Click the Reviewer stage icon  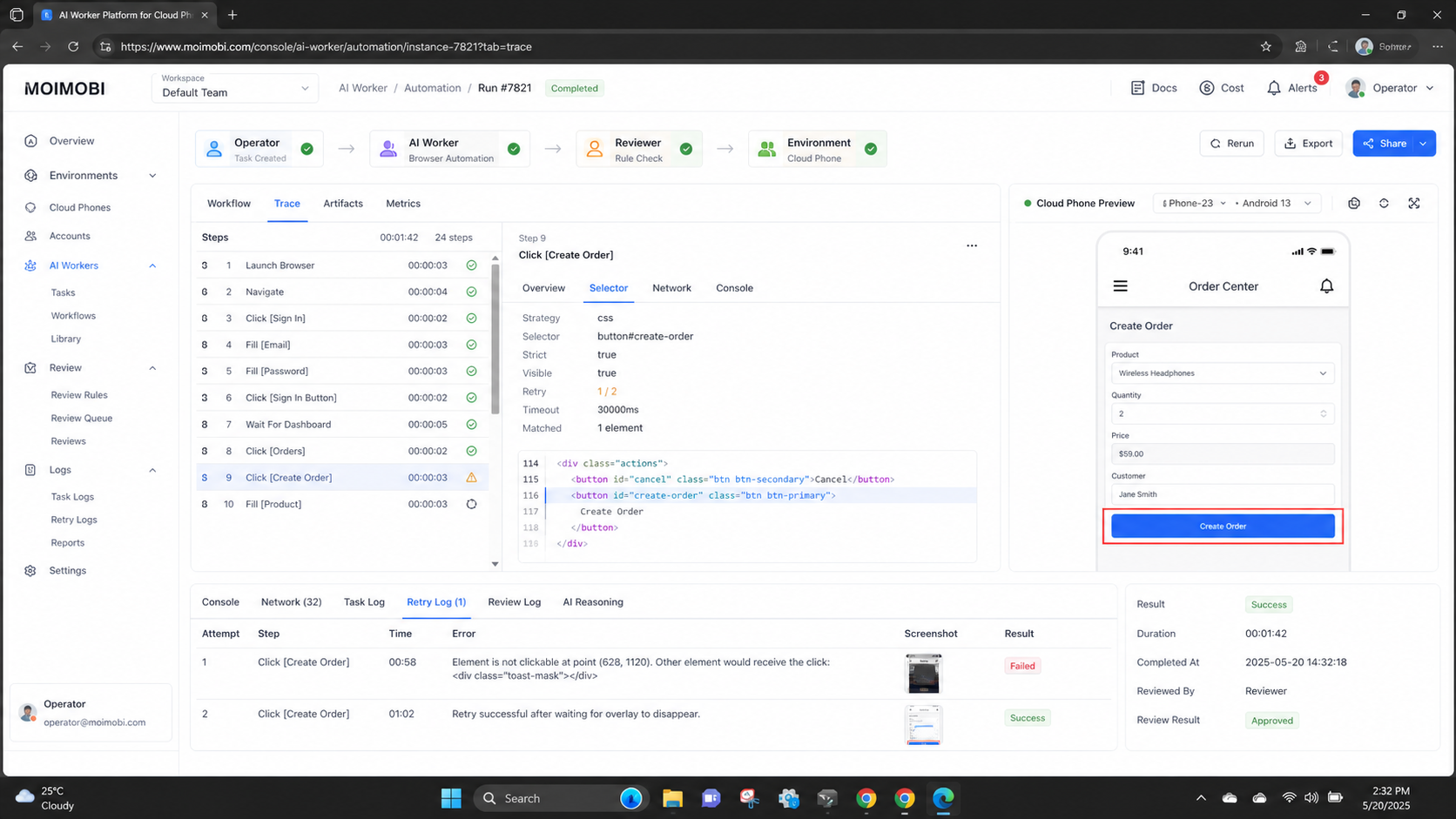click(595, 149)
